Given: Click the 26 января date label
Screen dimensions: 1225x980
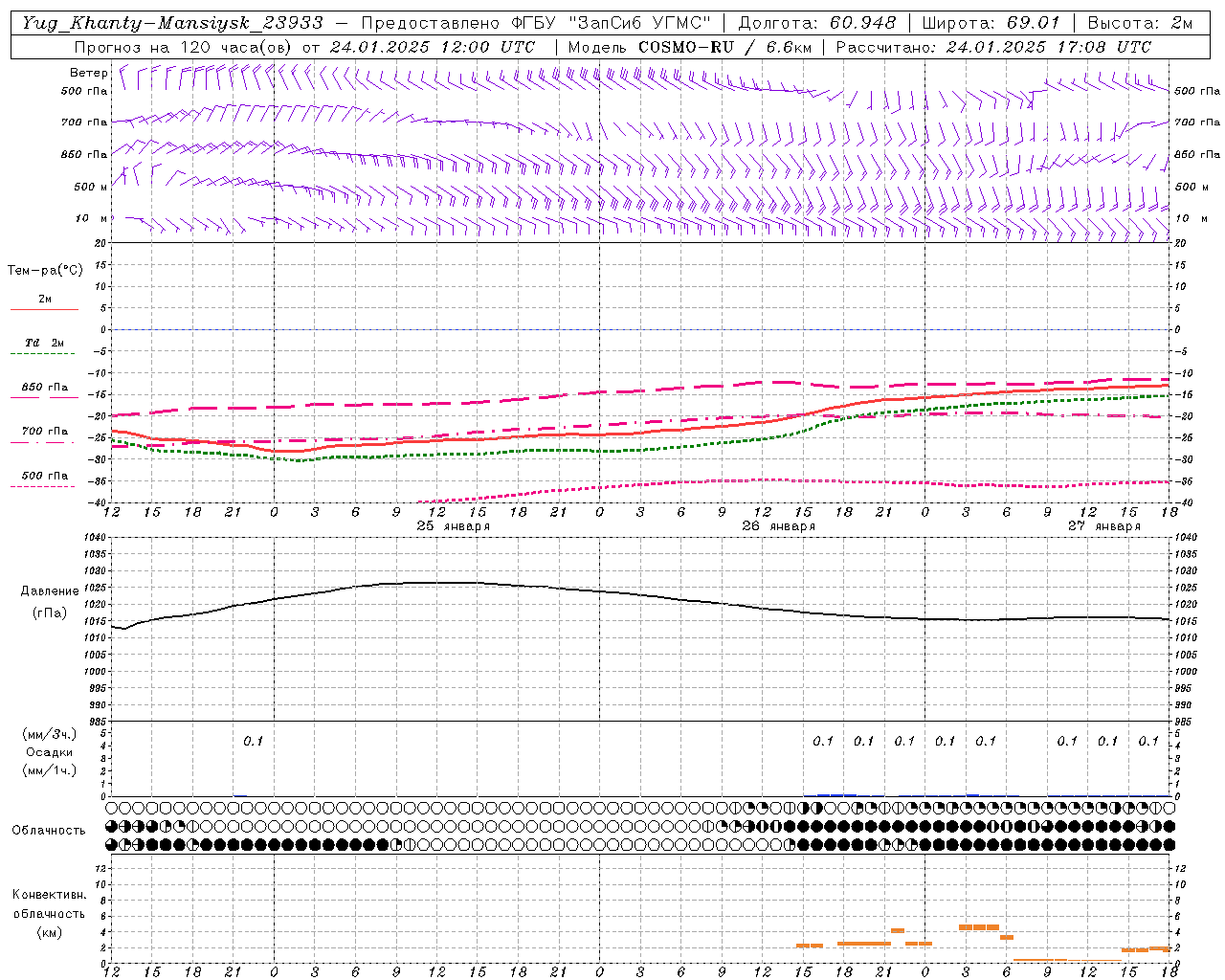Looking at the screenshot, I should pyautogui.click(x=779, y=526).
